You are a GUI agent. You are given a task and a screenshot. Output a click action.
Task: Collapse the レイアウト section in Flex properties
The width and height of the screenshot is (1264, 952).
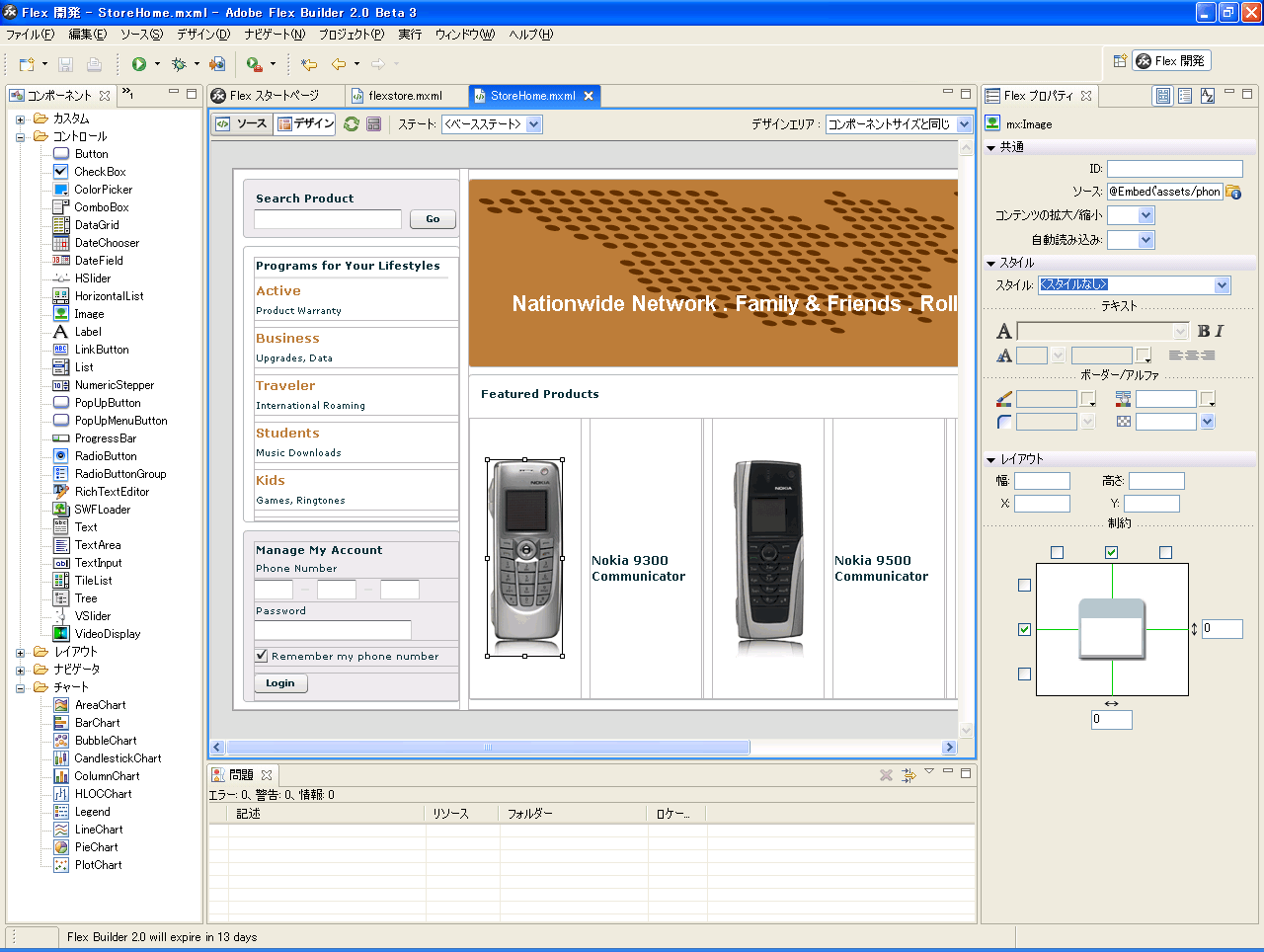[x=990, y=459]
